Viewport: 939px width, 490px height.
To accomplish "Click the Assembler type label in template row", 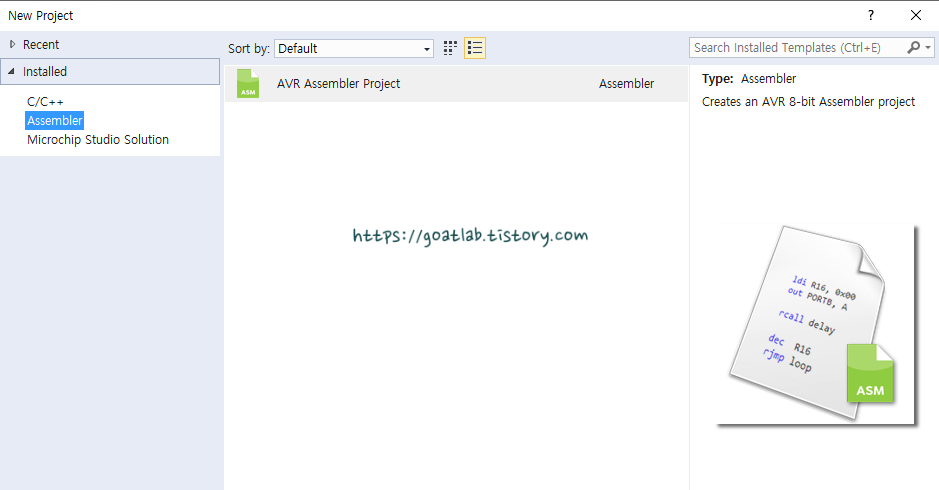I will (x=626, y=83).
